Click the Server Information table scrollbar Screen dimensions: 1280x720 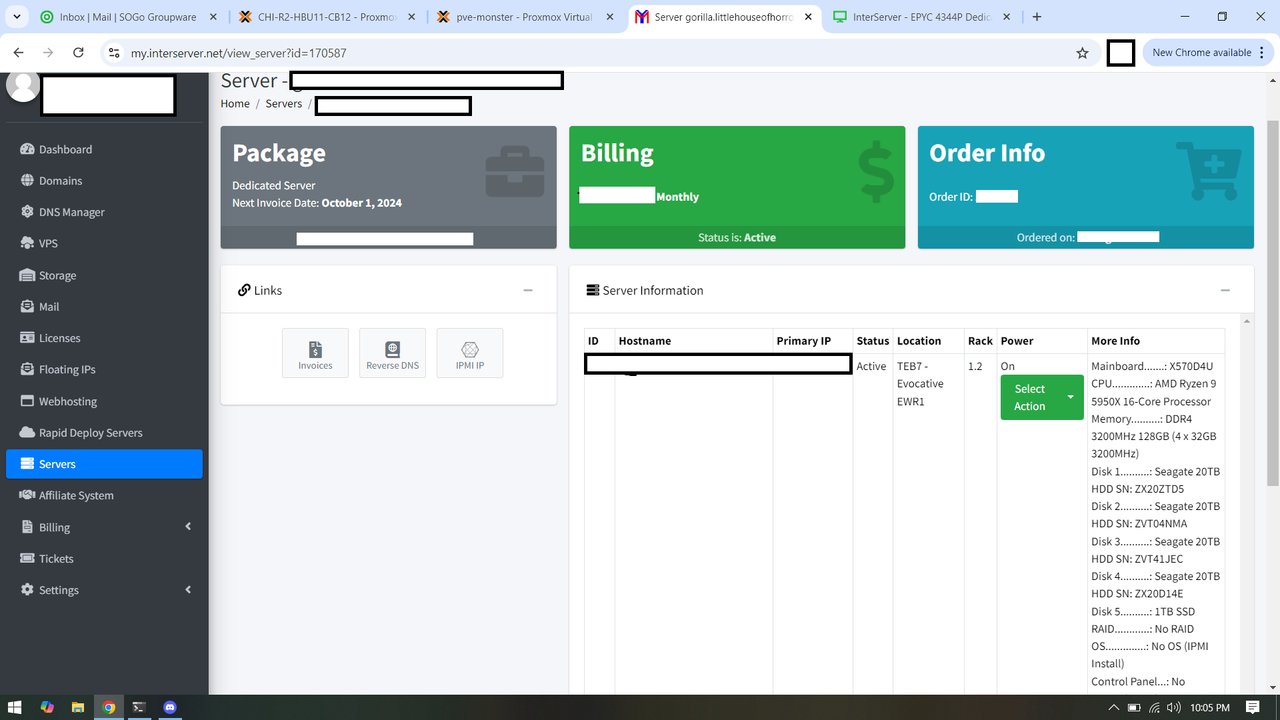tap(1246, 505)
